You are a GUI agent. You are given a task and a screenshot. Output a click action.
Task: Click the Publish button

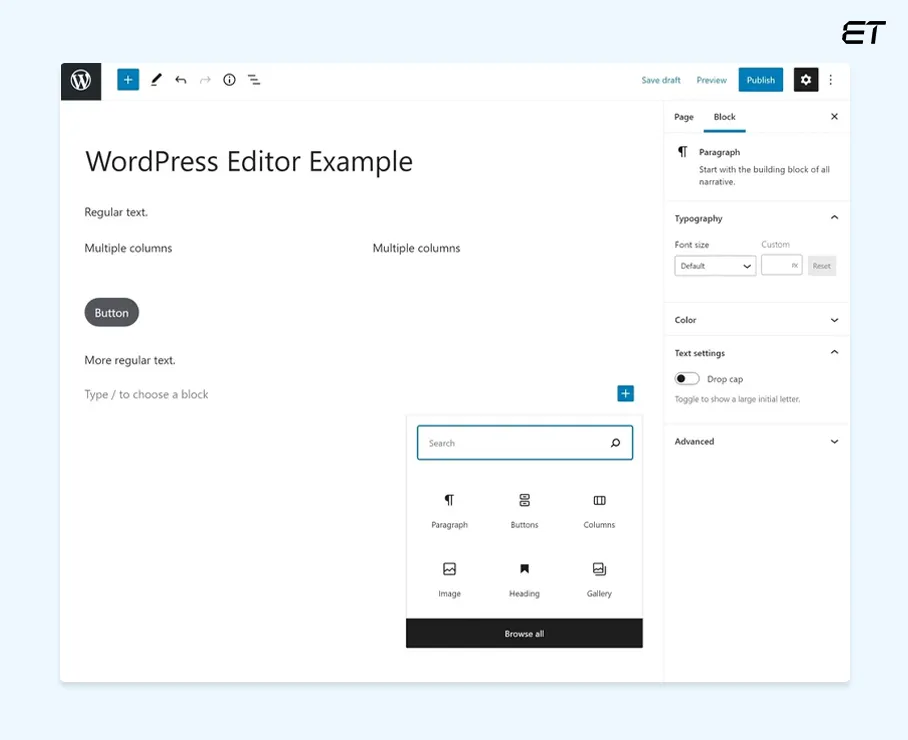760,80
